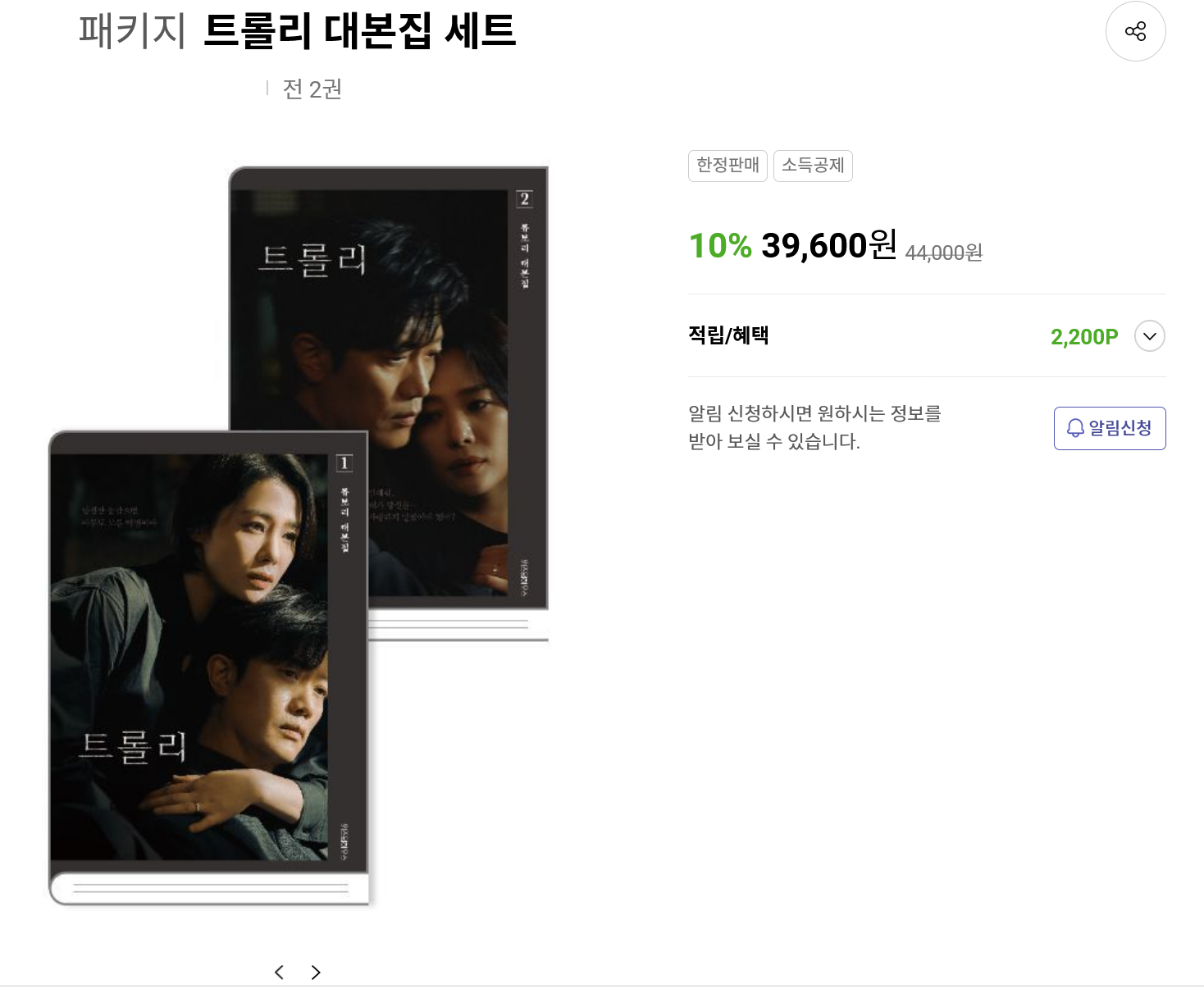Image resolution: width=1204 pixels, height=993 pixels.
Task: Click the 적립/혜택 label
Action: tap(728, 335)
